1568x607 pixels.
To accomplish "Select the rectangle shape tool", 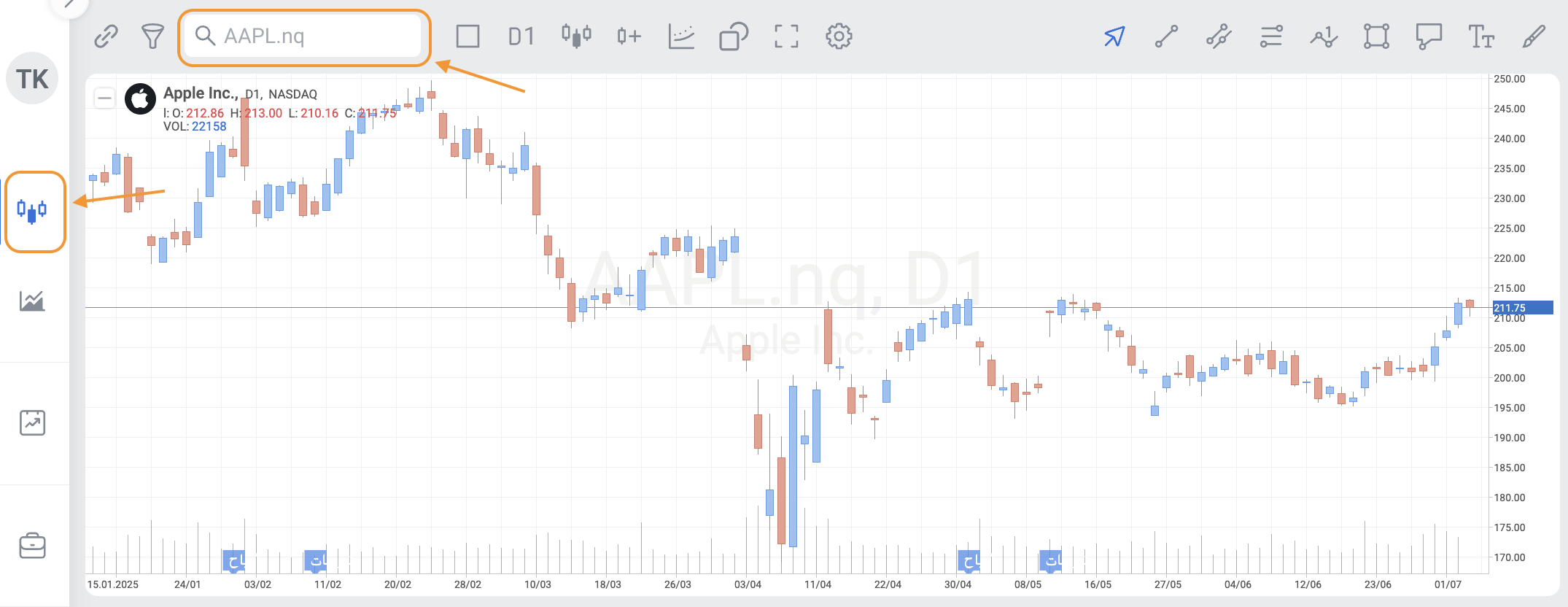I will (x=1376, y=36).
